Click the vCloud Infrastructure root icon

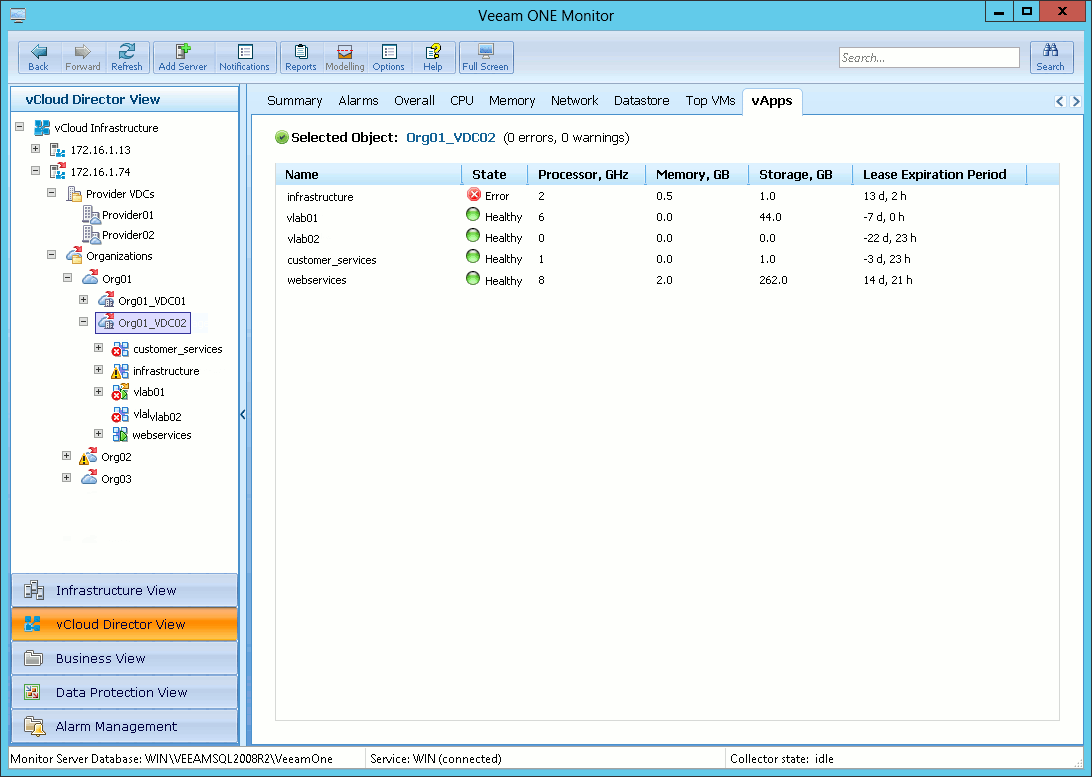pos(42,127)
